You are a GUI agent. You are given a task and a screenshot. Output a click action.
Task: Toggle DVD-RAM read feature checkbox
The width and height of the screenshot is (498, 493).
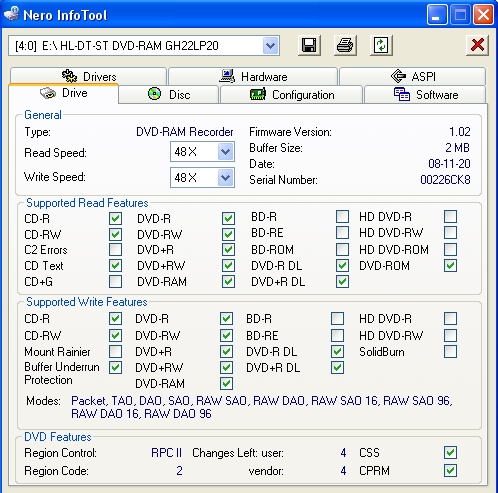tap(228, 282)
